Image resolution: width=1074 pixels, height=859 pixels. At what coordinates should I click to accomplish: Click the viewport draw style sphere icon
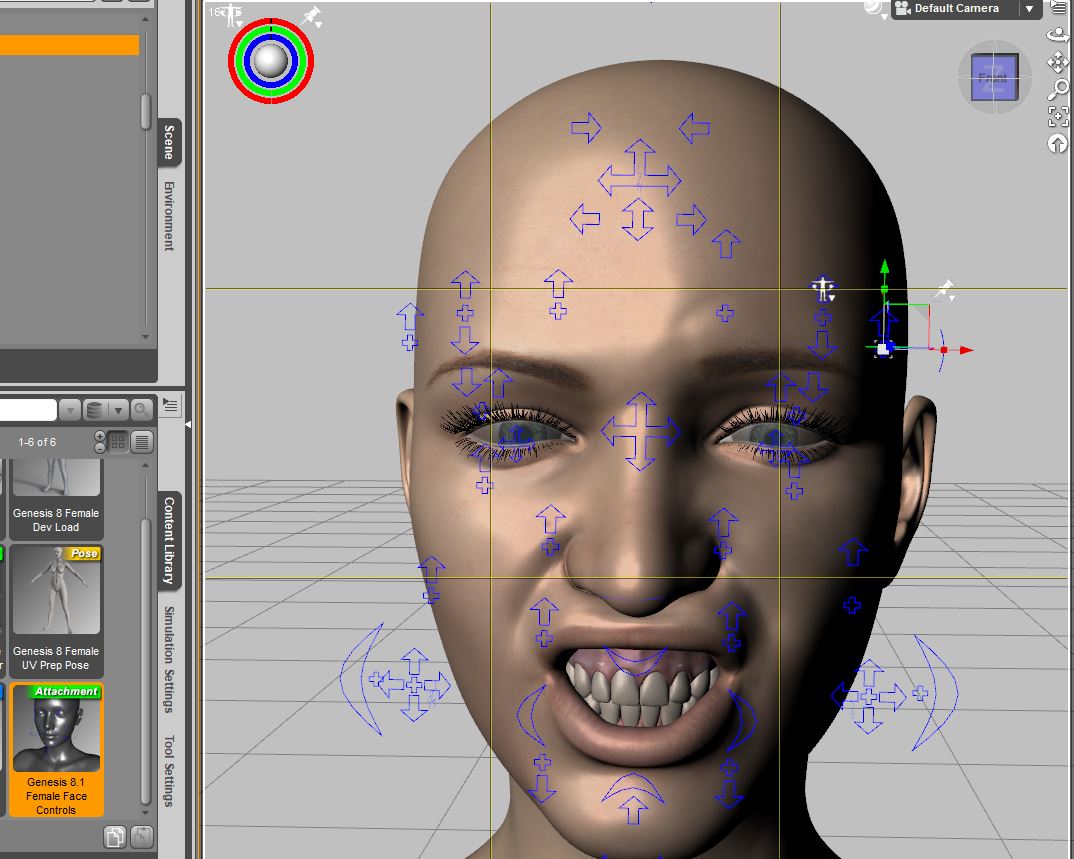875,9
